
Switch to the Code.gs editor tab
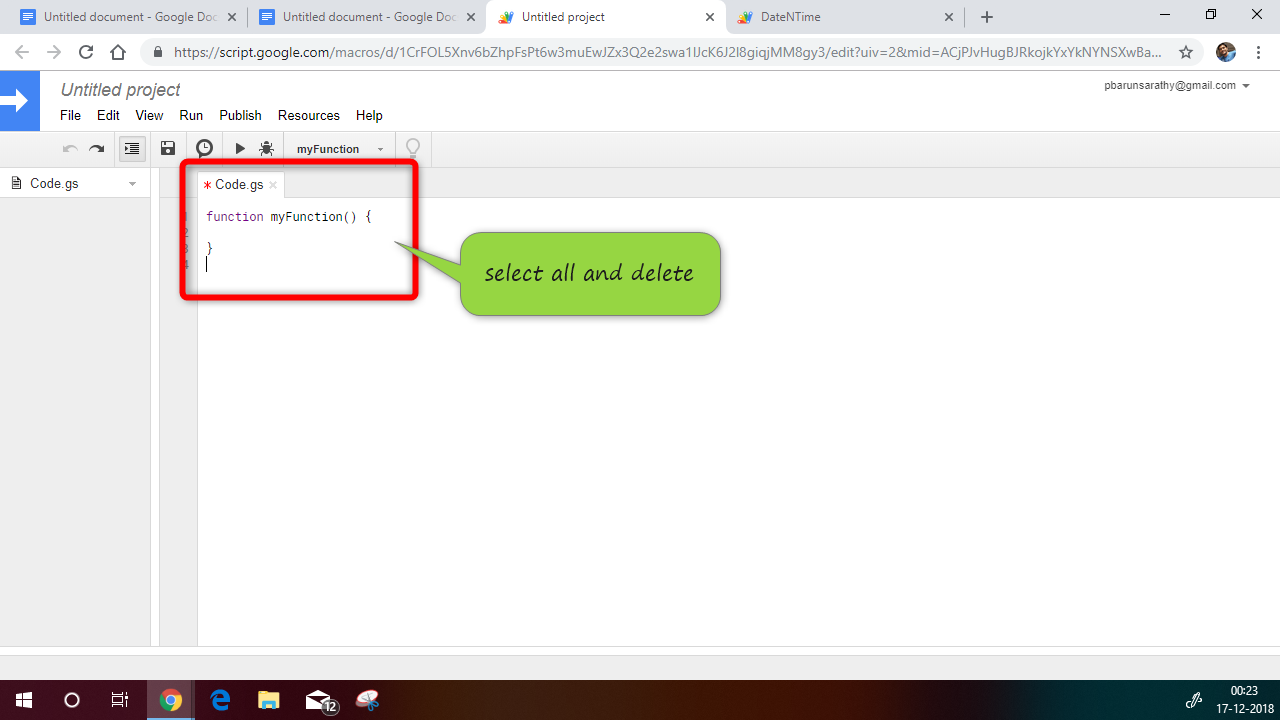239,185
